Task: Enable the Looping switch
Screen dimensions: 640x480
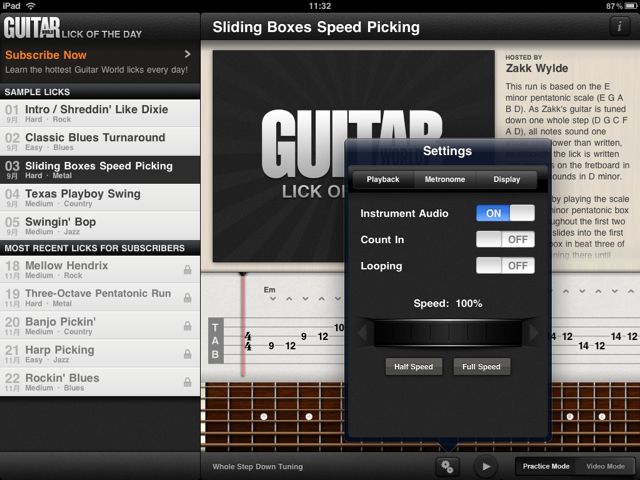Action: pos(505,266)
